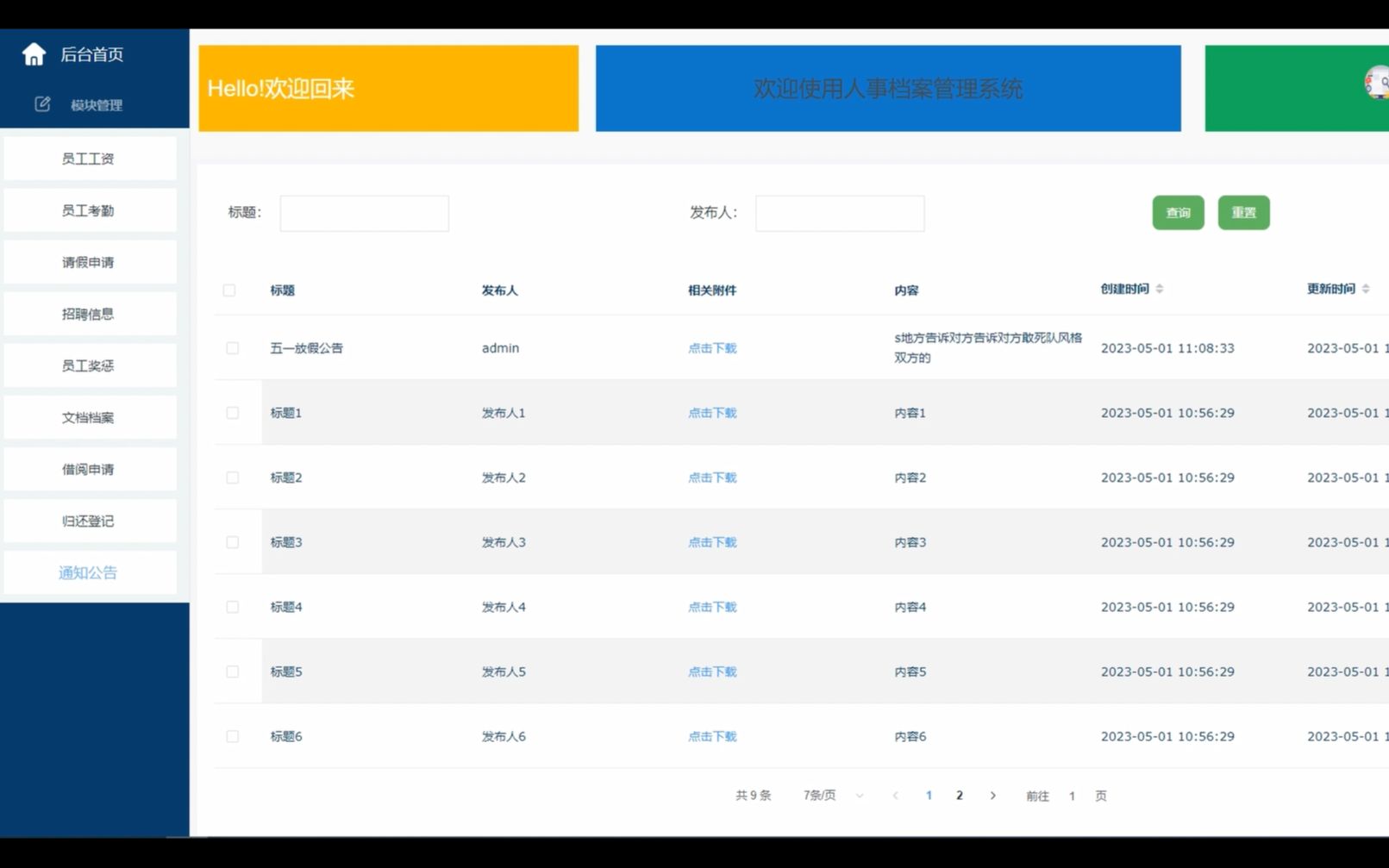Open 文档档案 menu item

pyautogui.click(x=90, y=417)
